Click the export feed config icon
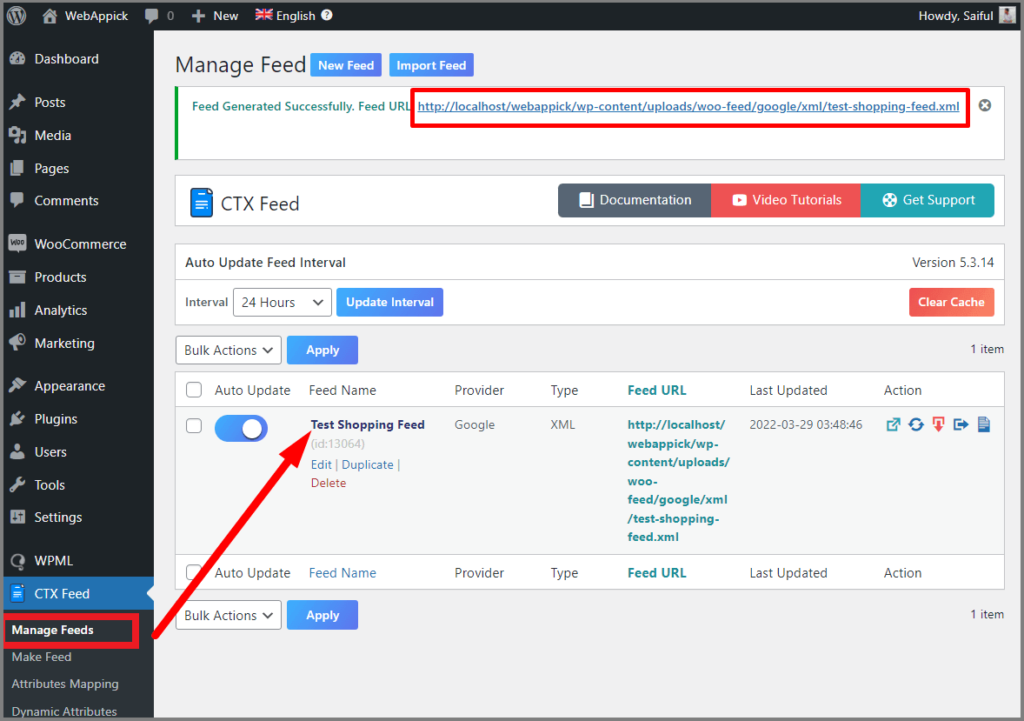The width and height of the screenshot is (1024, 721). [x=961, y=425]
